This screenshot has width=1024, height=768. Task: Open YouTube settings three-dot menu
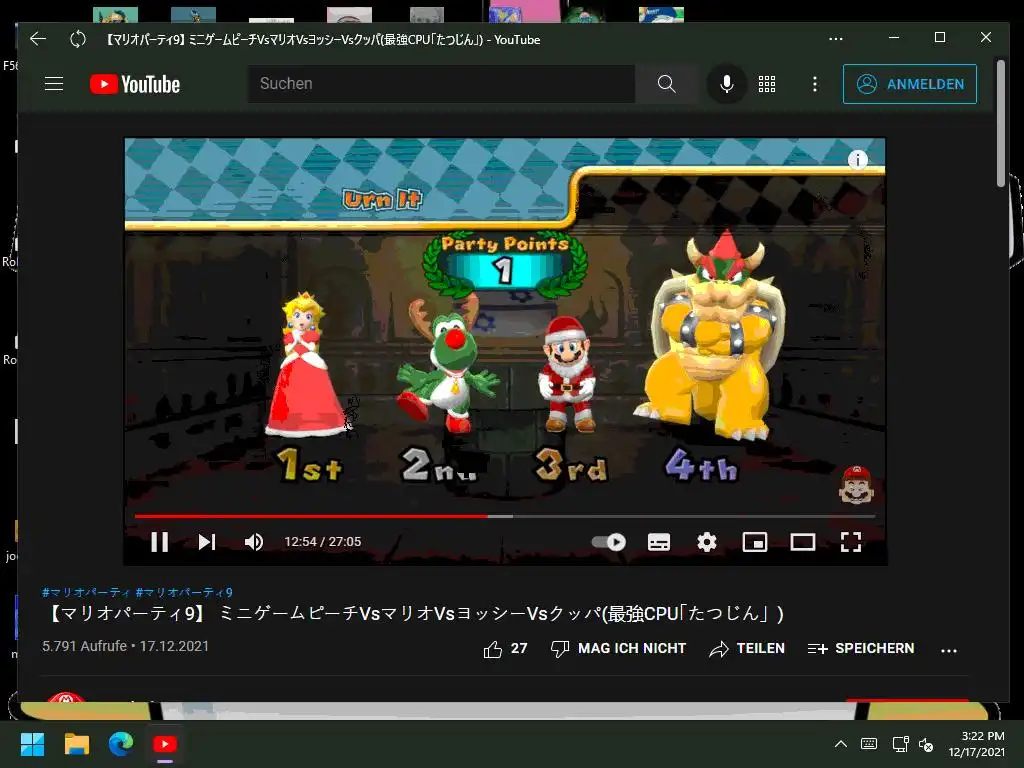pos(814,84)
